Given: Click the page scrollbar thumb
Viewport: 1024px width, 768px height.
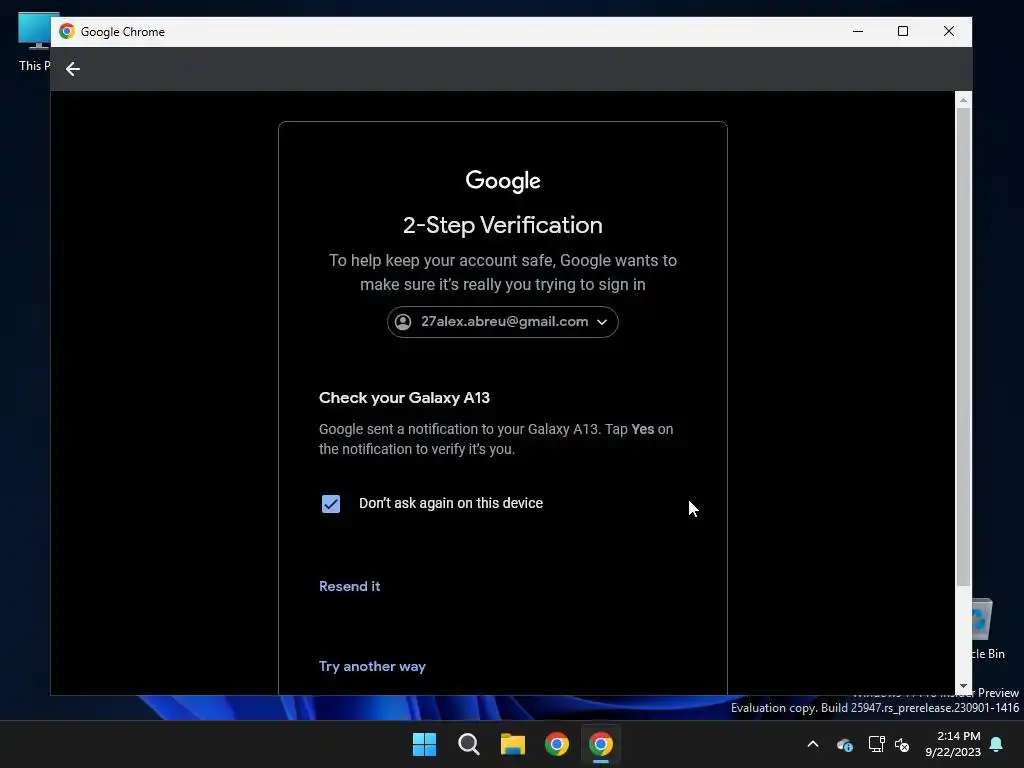Looking at the screenshot, I should [963, 346].
